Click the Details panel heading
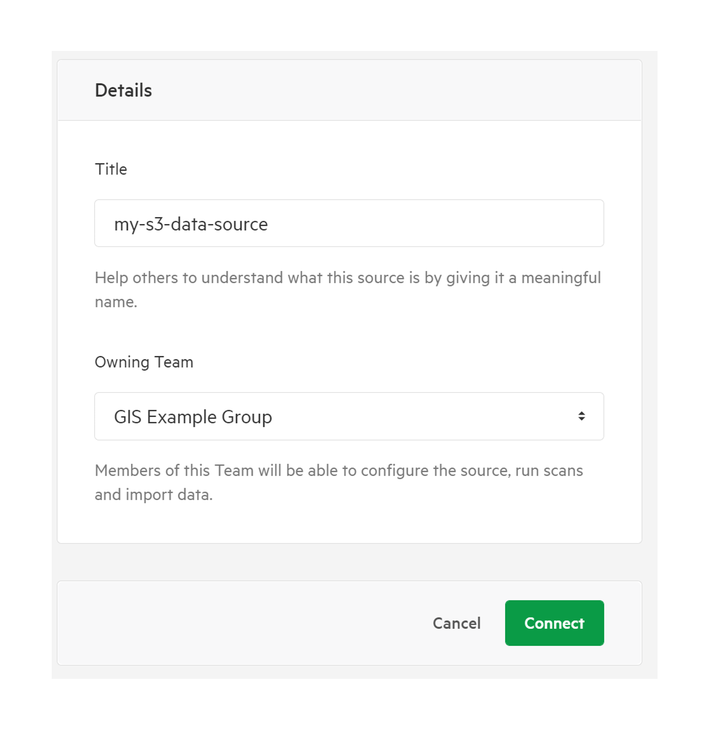 point(123,90)
